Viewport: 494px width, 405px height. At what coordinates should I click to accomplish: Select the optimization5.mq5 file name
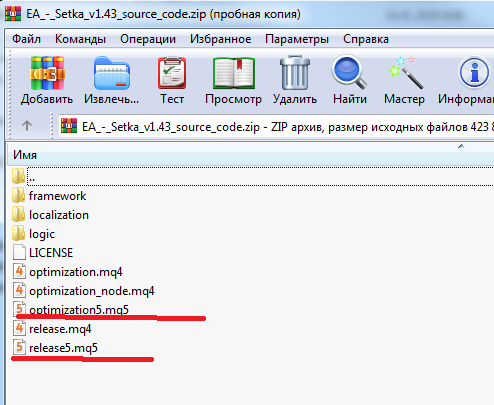[79, 310]
